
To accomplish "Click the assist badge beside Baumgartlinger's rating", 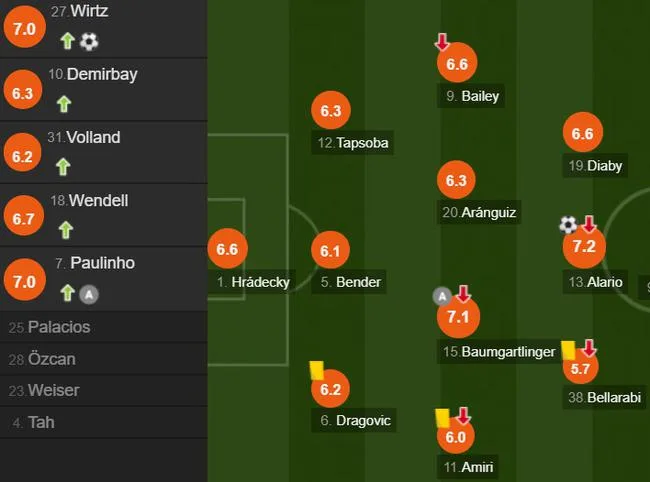I will (x=442, y=296).
